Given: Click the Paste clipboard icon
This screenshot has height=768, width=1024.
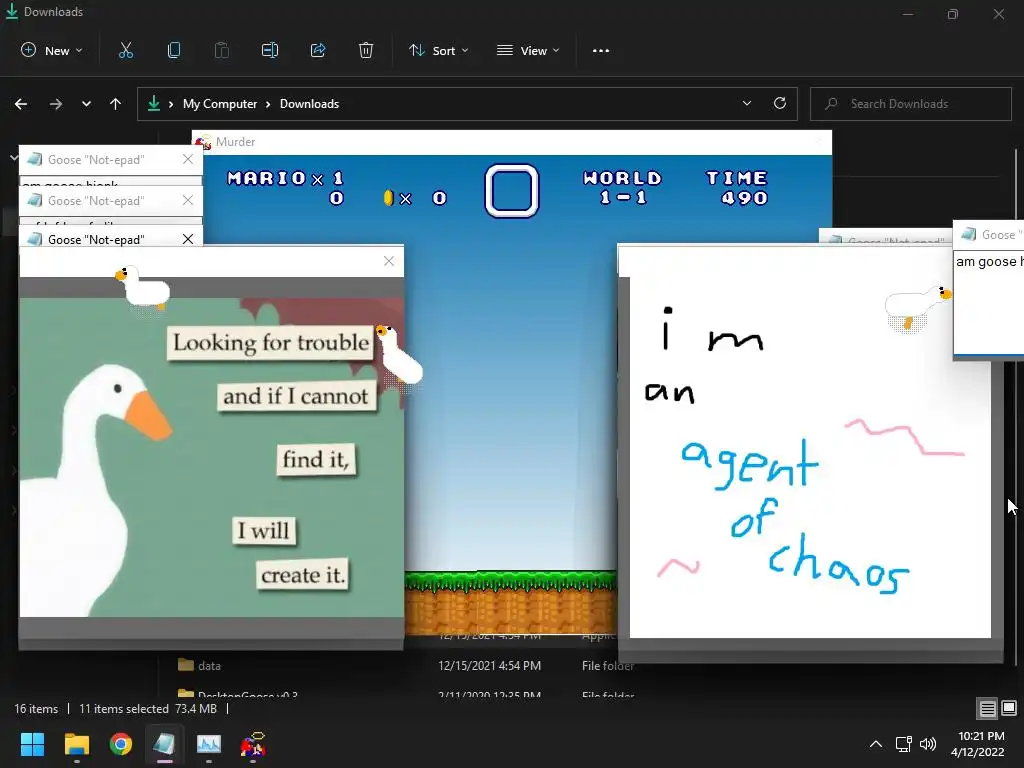Looking at the screenshot, I should point(222,50).
